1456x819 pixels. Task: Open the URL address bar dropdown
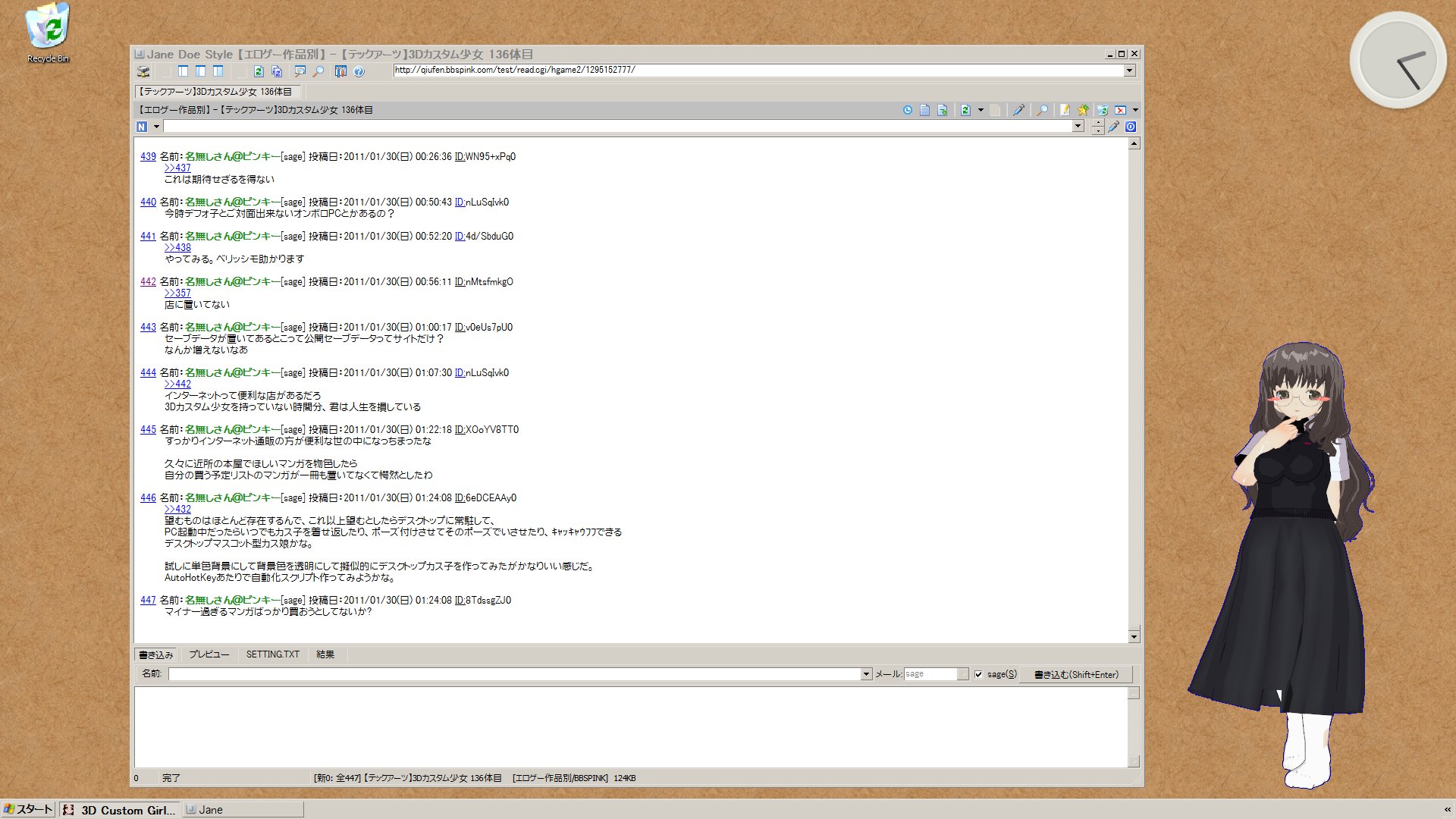pos(1129,71)
